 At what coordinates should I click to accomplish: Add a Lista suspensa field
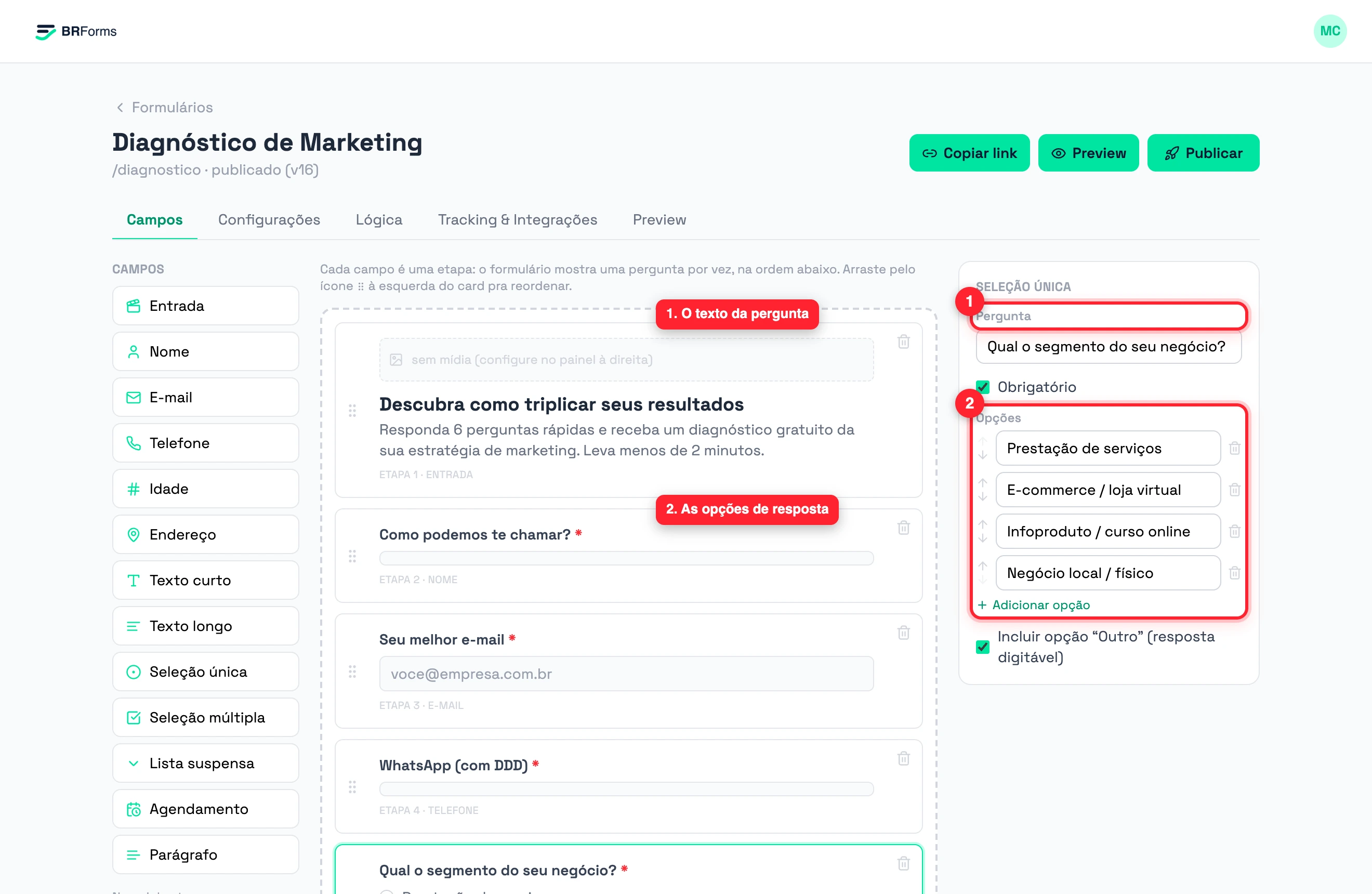[x=205, y=763]
